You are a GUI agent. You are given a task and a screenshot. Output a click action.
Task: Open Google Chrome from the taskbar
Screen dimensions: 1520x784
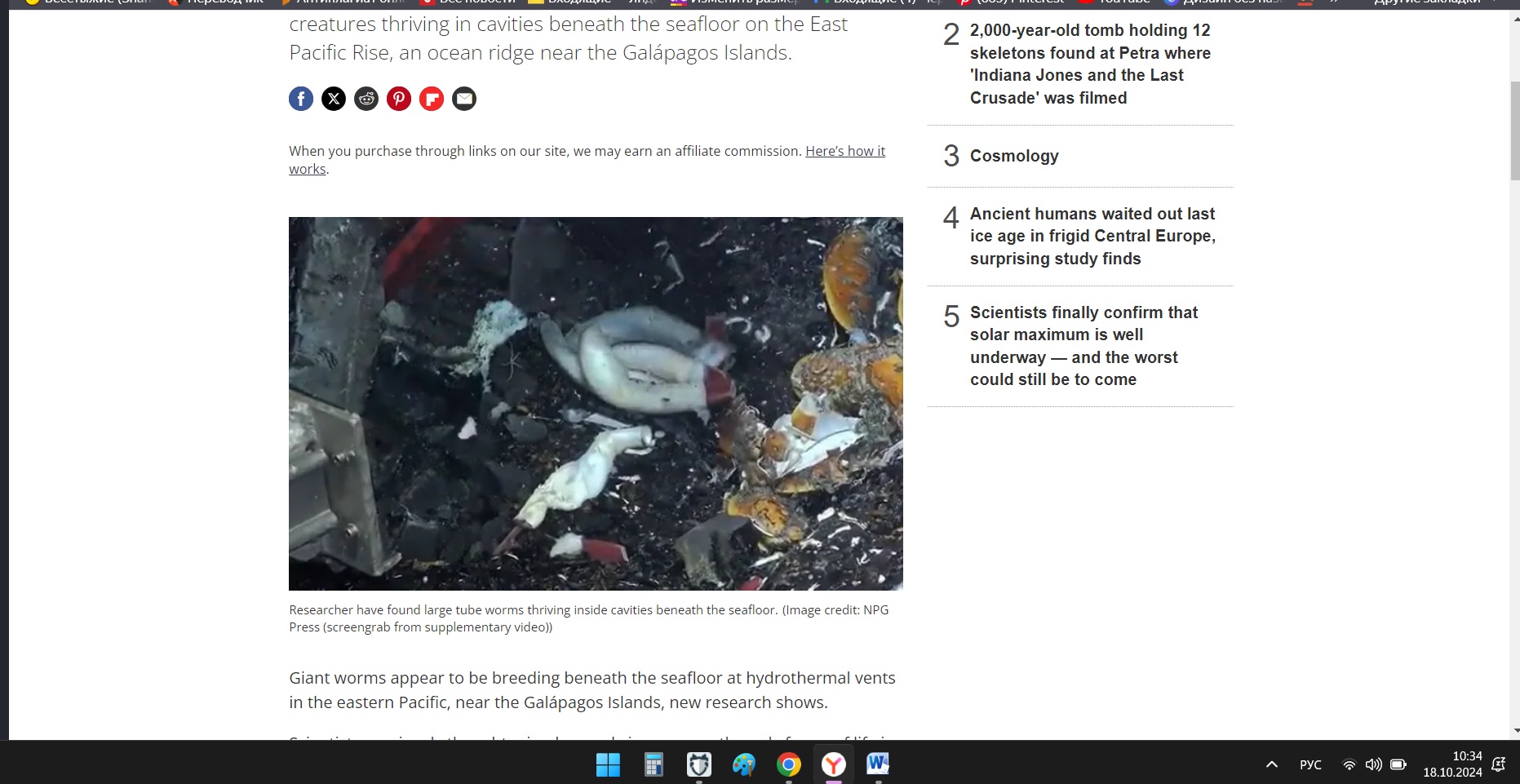click(788, 764)
